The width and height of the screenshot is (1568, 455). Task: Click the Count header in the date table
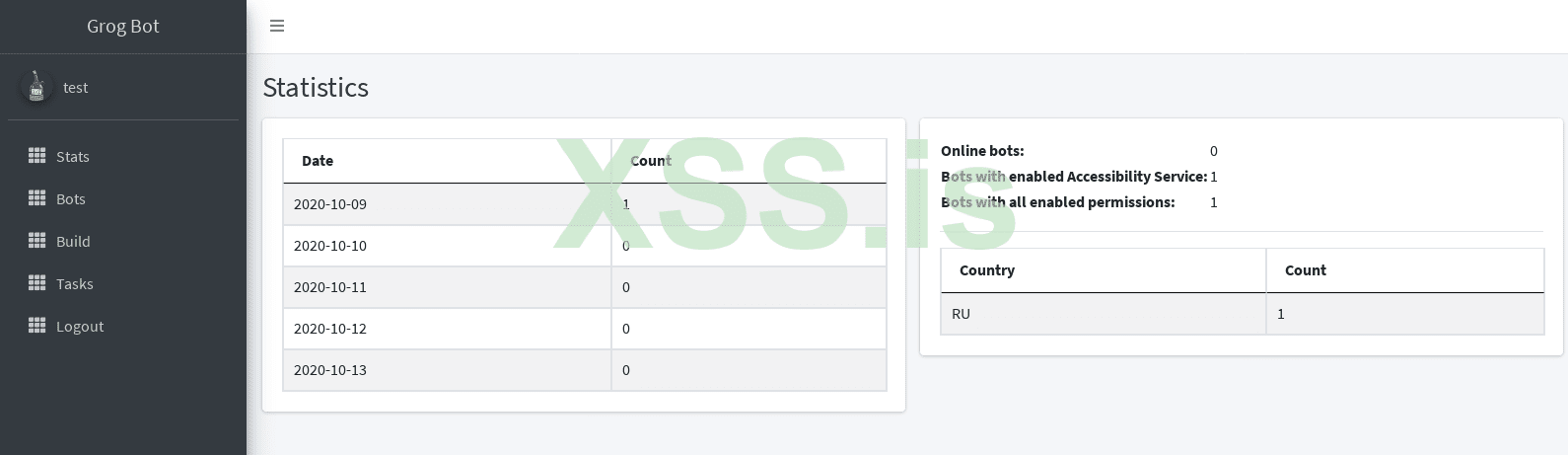tap(651, 161)
